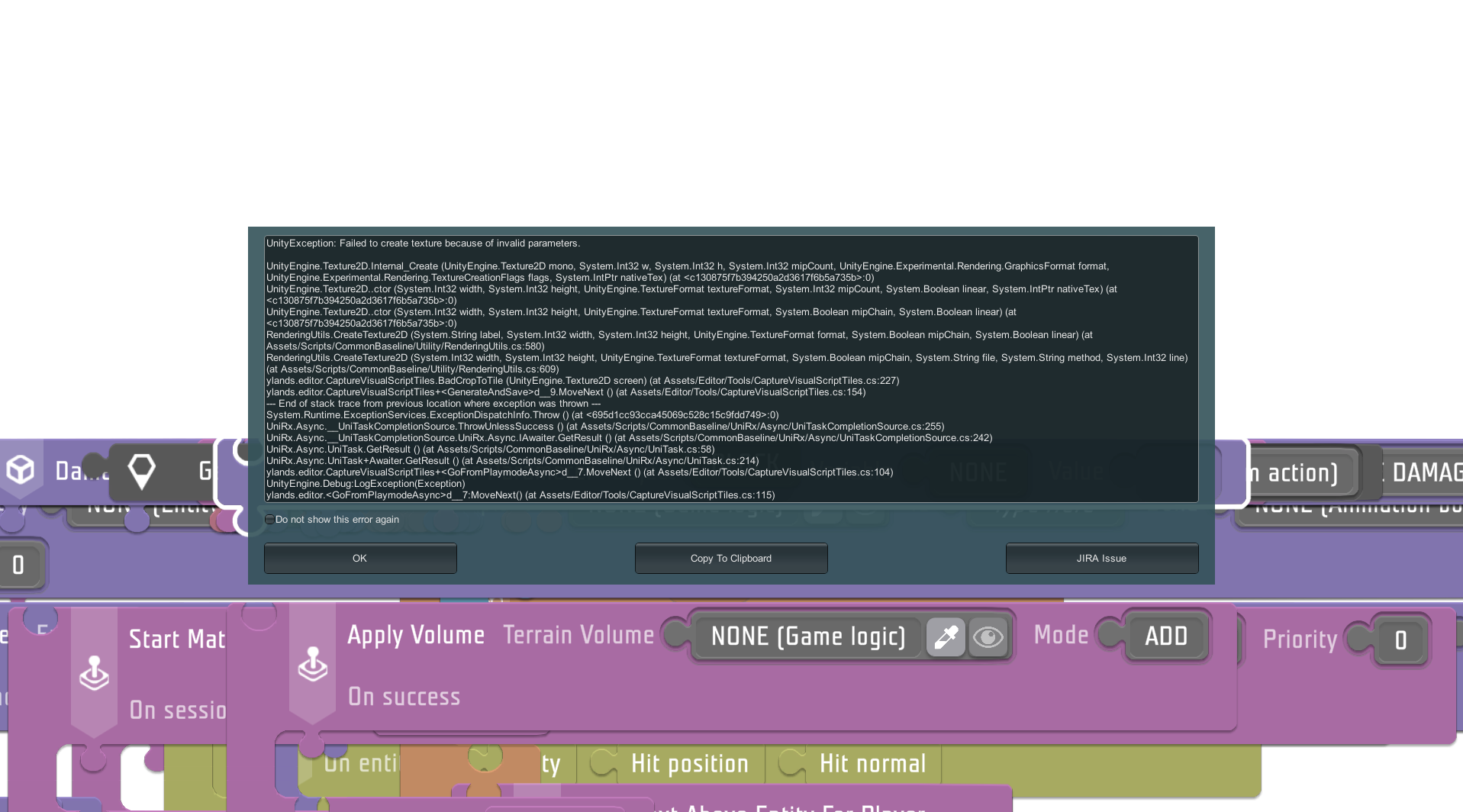This screenshot has height=812, width=1463.
Task: Click the joystick icon on Start Mat tile
Action: pyautogui.click(x=94, y=674)
